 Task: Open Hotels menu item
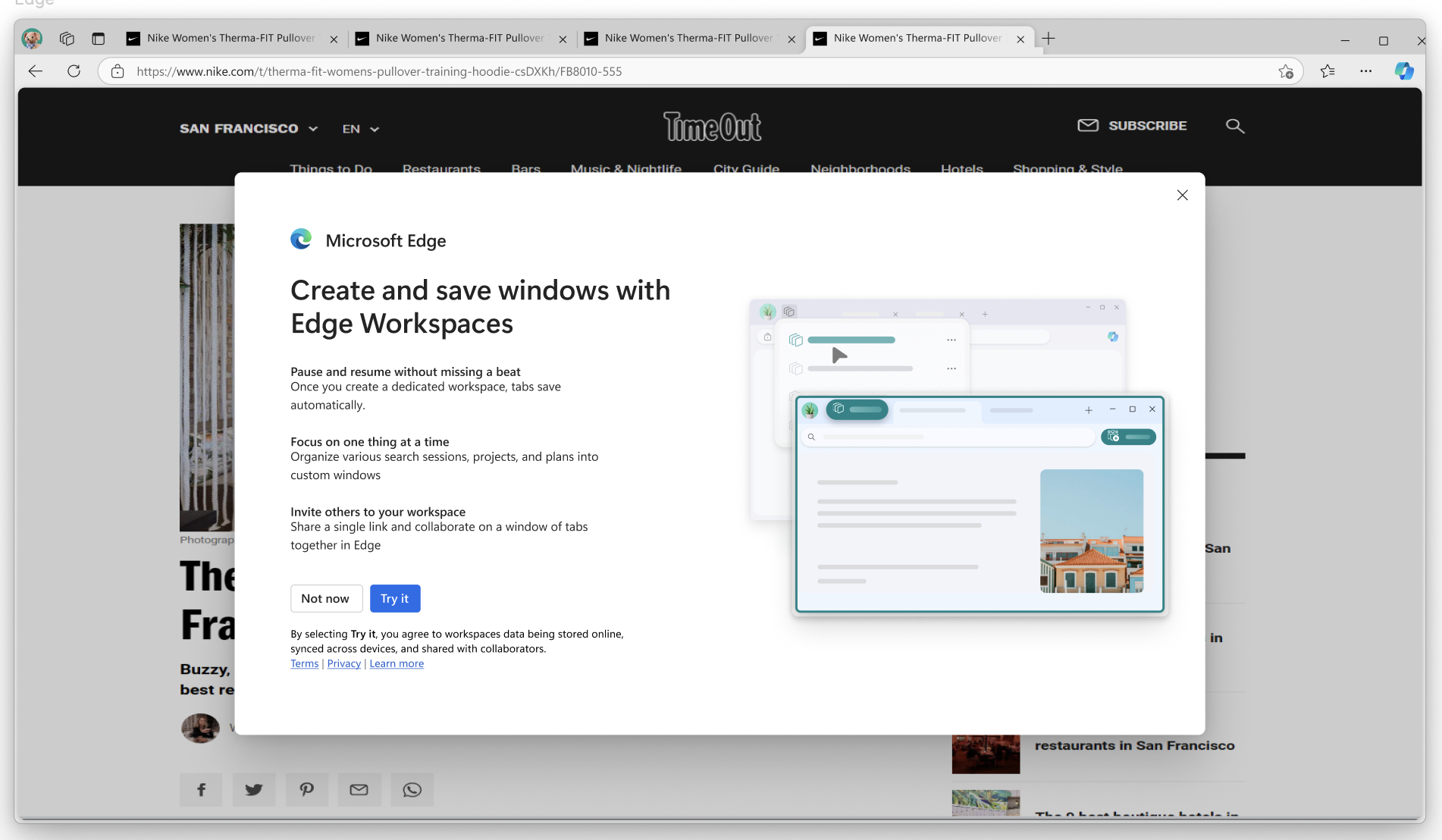962,168
